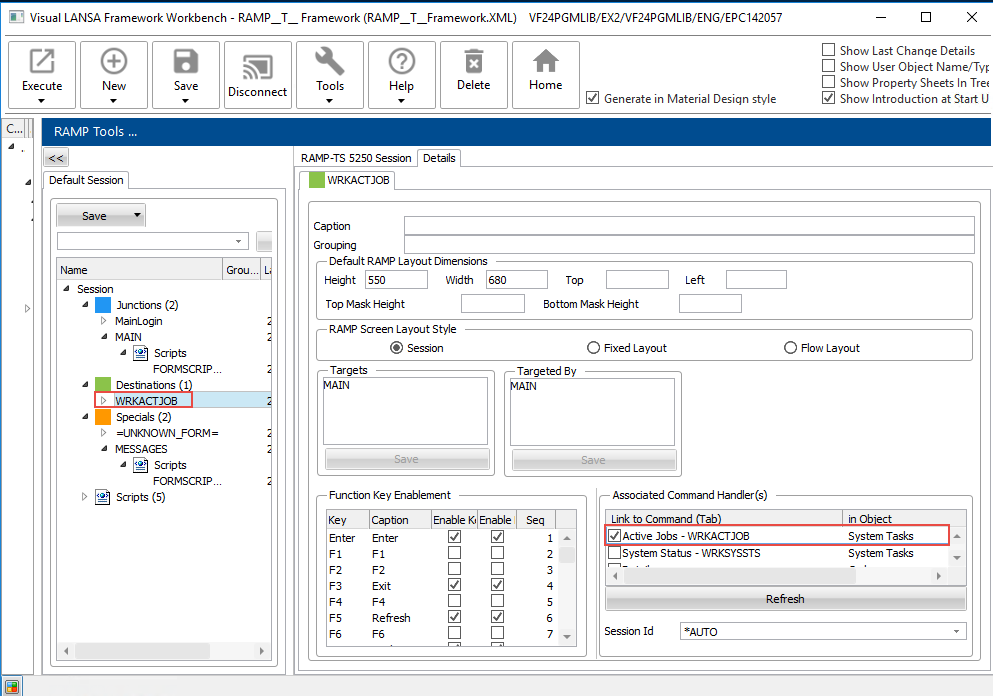Open the Session Id dropdown
Image resolution: width=993 pixels, height=696 pixels.
958,632
